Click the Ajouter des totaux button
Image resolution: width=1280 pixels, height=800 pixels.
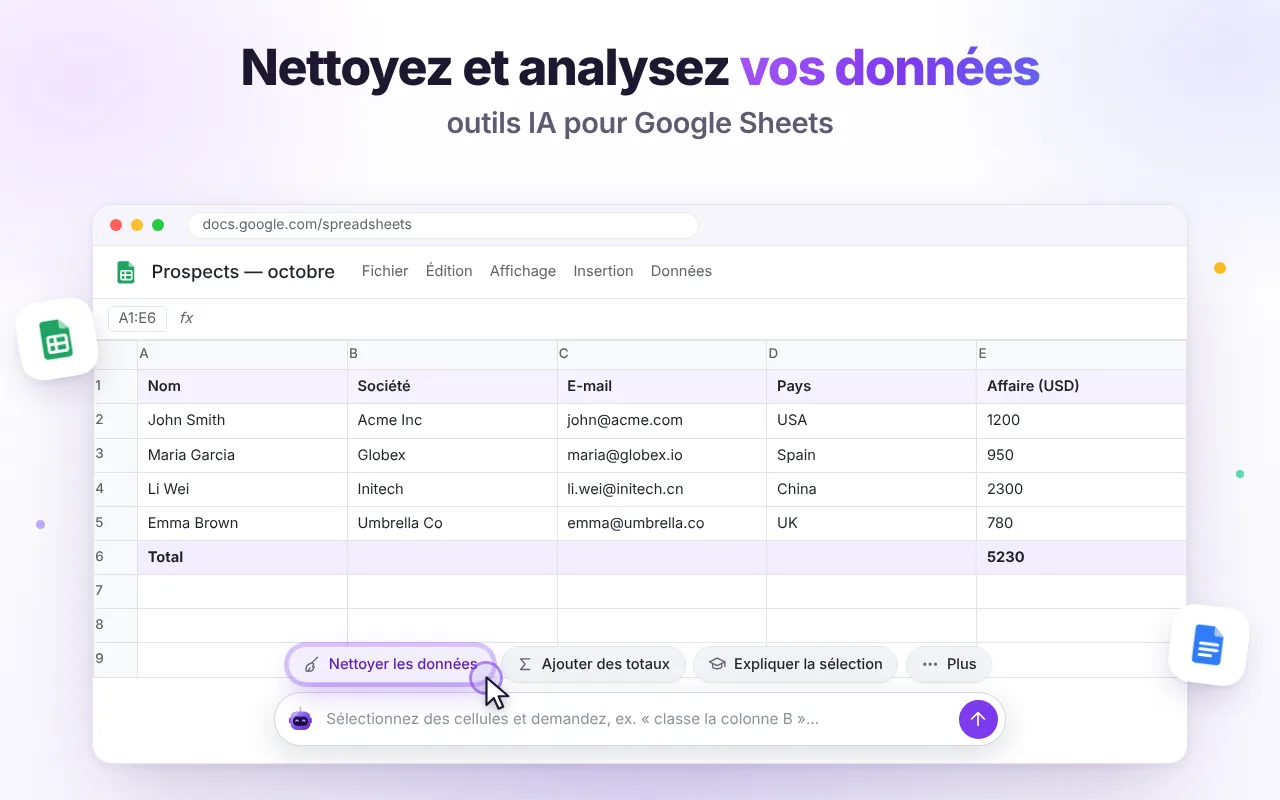[593, 664]
